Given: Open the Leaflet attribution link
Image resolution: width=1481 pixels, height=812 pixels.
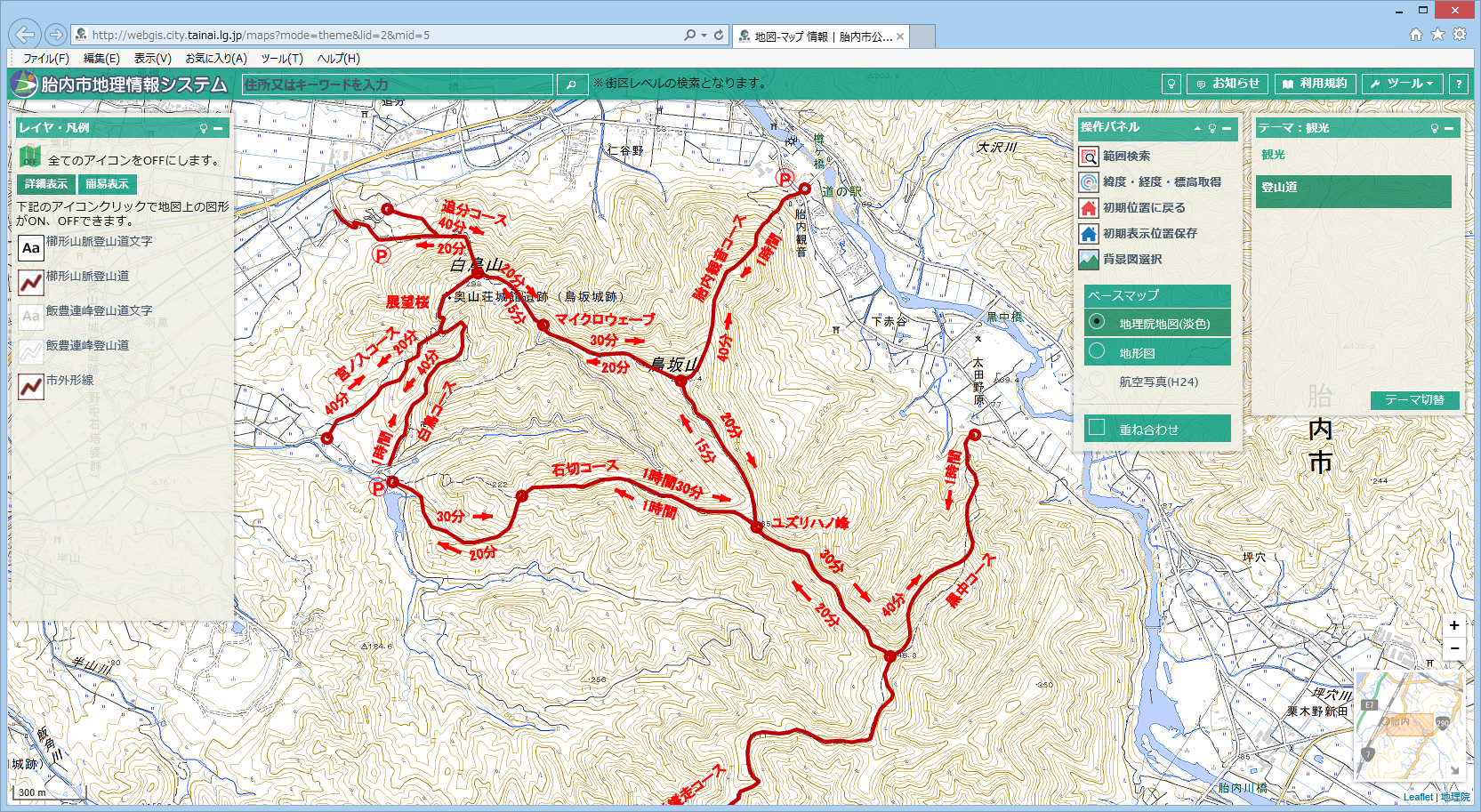Looking at the screenshot, I should coord(1418,797).
